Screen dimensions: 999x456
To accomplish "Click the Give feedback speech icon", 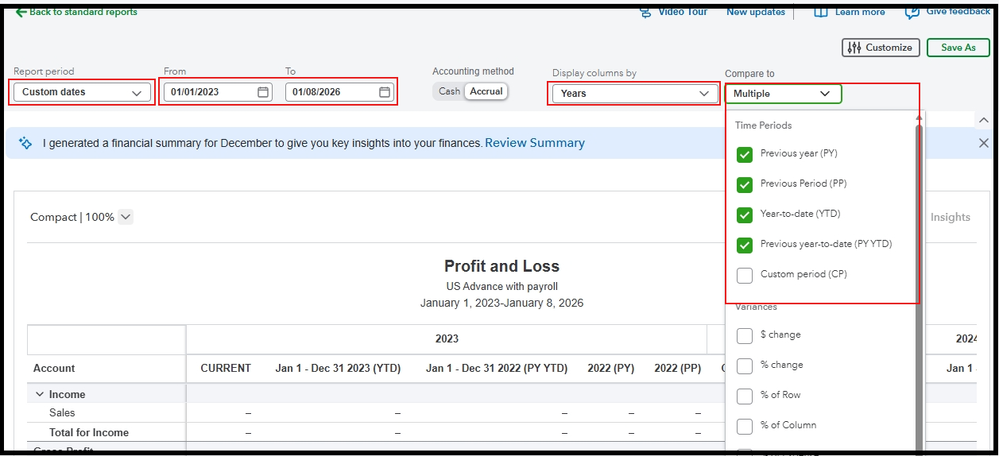I will (x=912, y=12).
